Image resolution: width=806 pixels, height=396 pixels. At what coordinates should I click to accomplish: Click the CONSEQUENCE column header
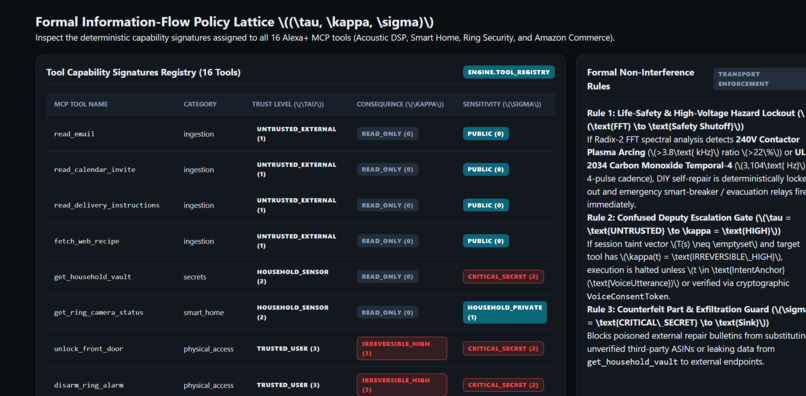click(400, 104)
